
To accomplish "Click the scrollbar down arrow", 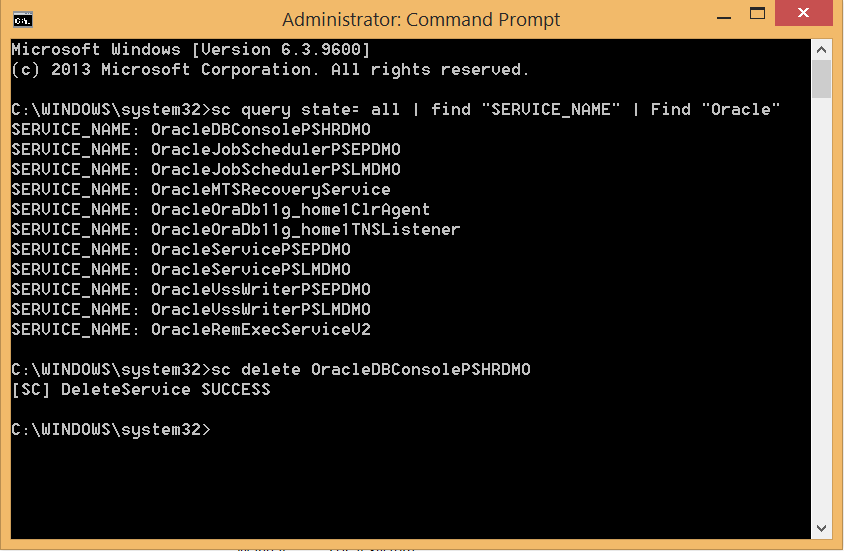I will 821,528.
